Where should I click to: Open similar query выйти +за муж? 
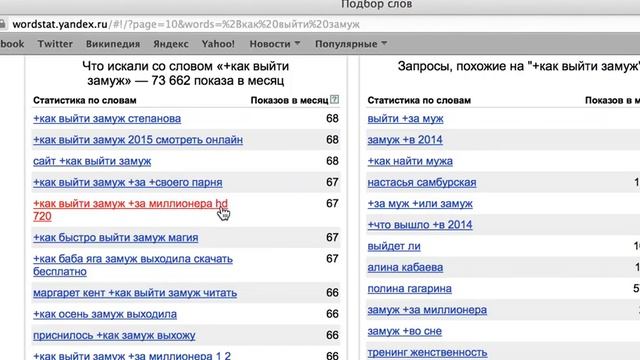click(405, 119)
